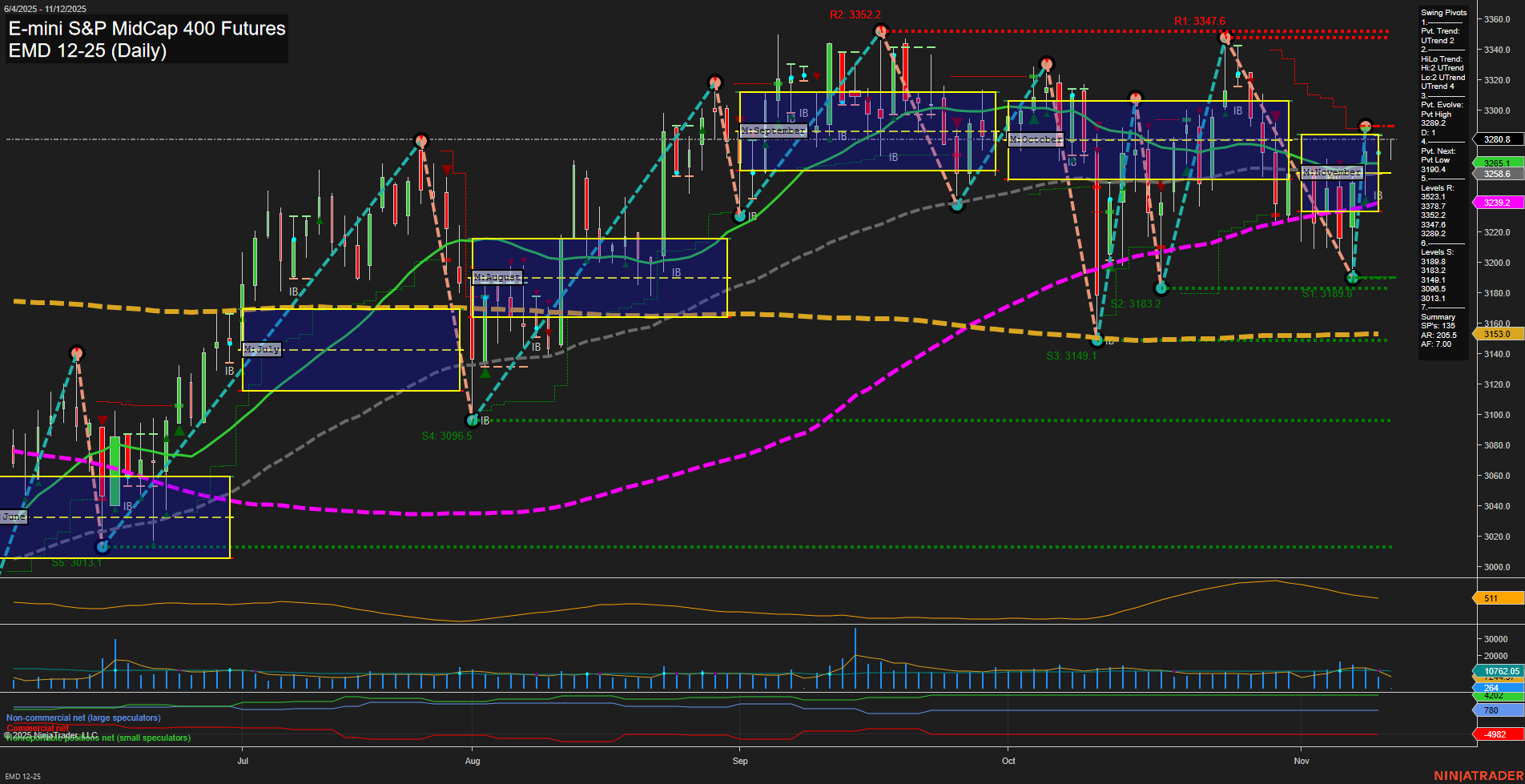Click the green up-triangle buy marker in June

click(x=179, y=430)
